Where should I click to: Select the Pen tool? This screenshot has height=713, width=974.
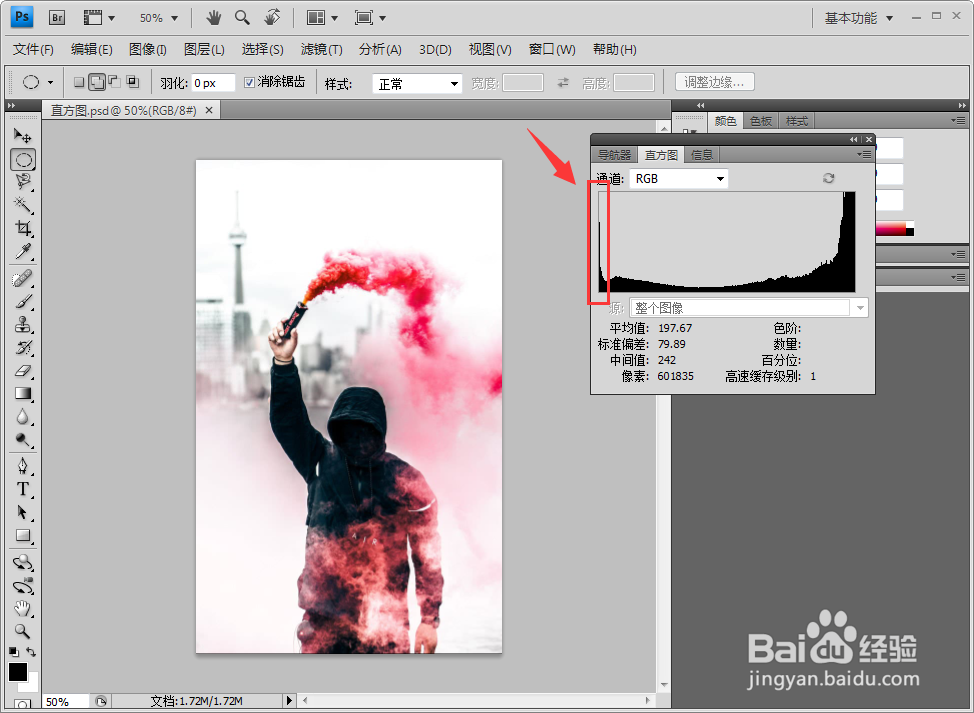coord(23,466)
